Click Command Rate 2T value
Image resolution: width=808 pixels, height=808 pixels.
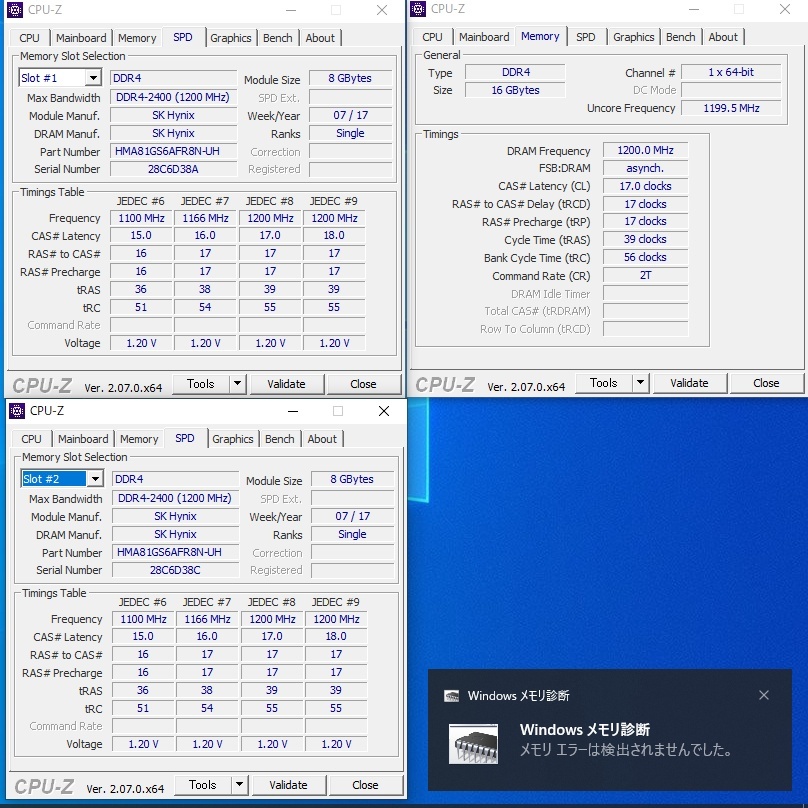click(x=645, y=275)
